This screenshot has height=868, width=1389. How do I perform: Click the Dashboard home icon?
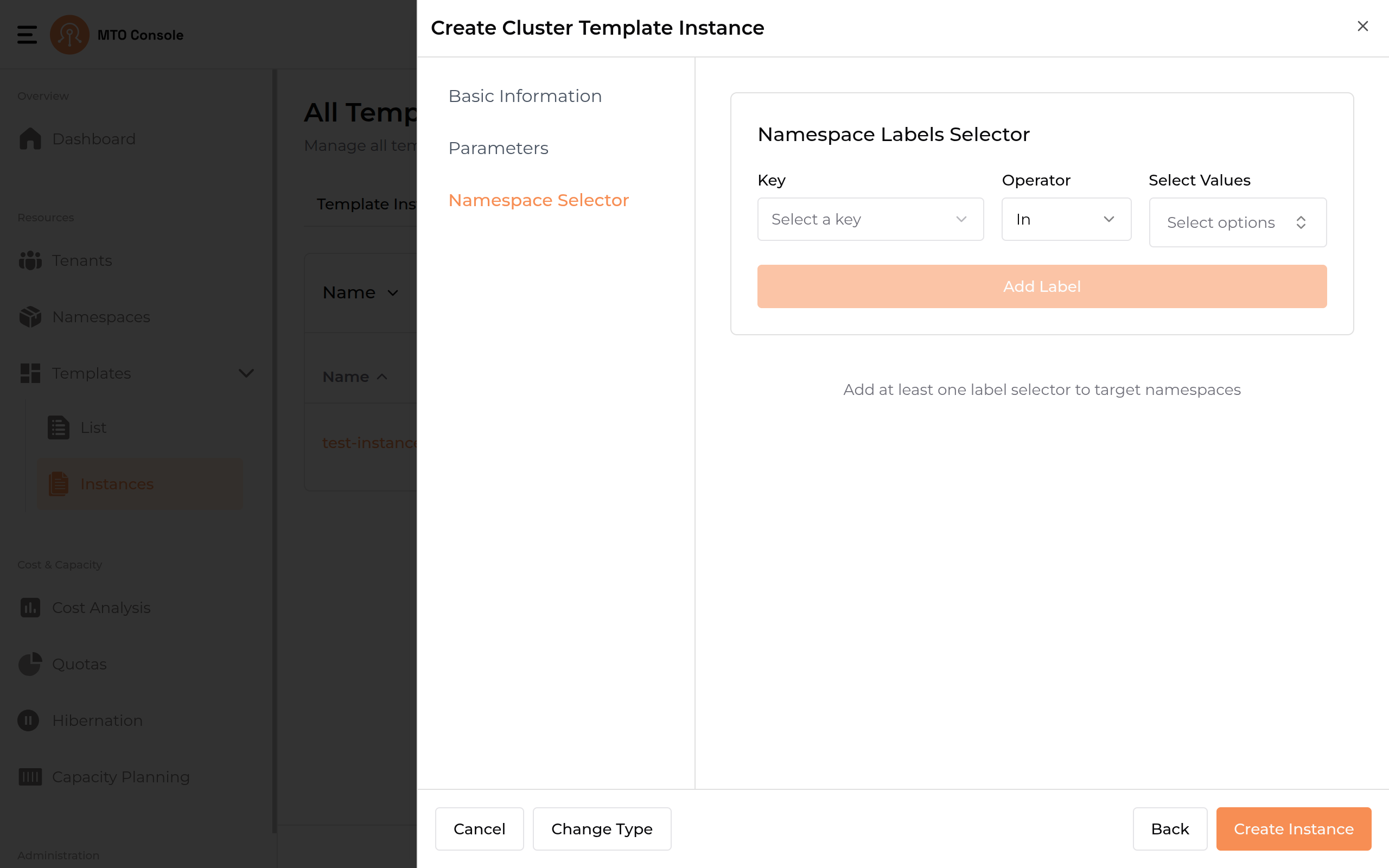point(30,138)
